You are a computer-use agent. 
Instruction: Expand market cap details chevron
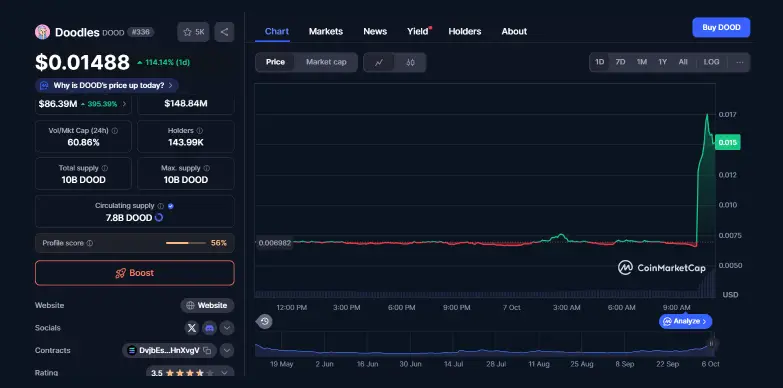click(x=124, y=104)
